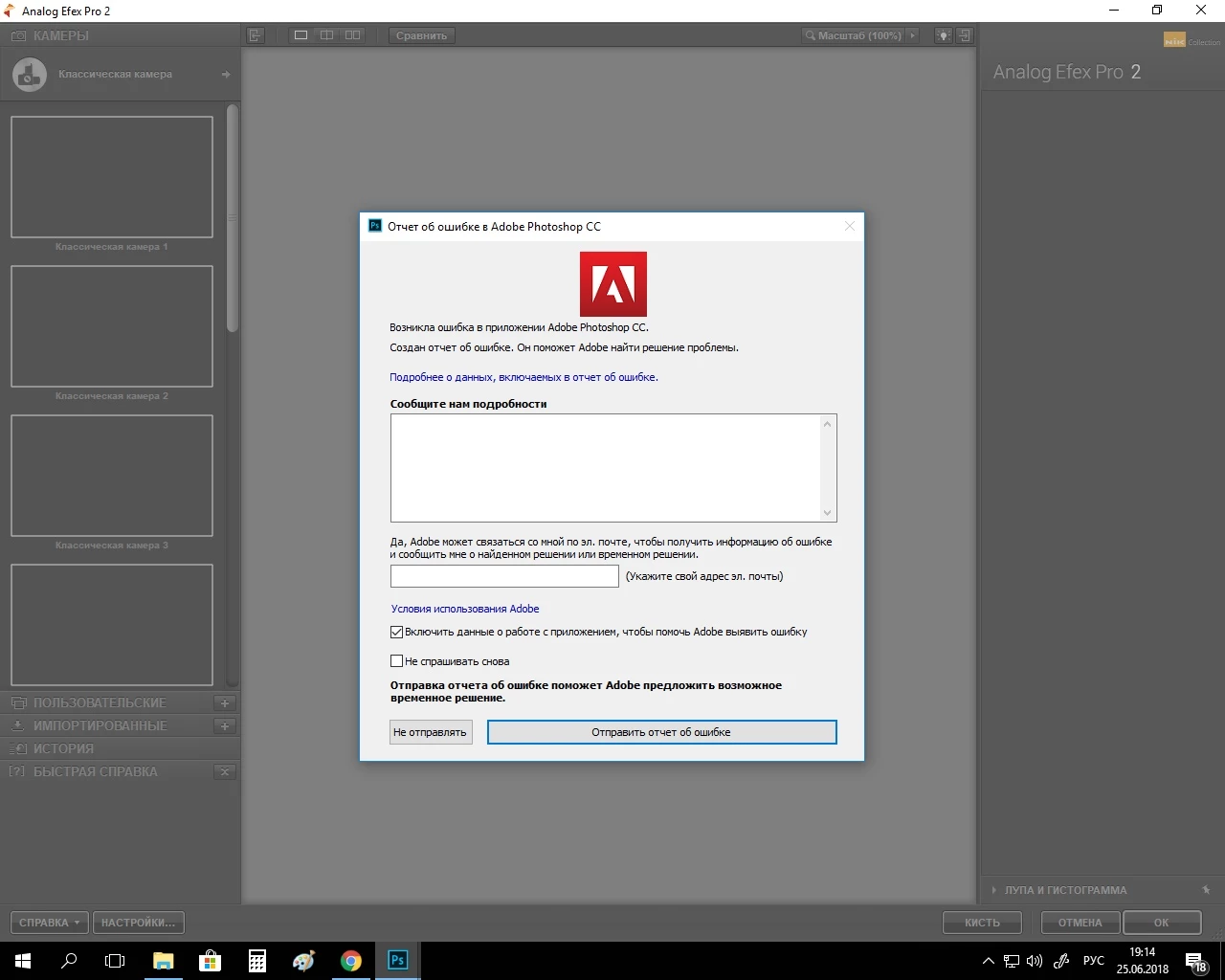Image resolution: width=1225 pixels, height=980 pixels.
Task: Select the Классическая камера 1 preset thumbnail
Action: pyautogui.click(x=112, y=177)
